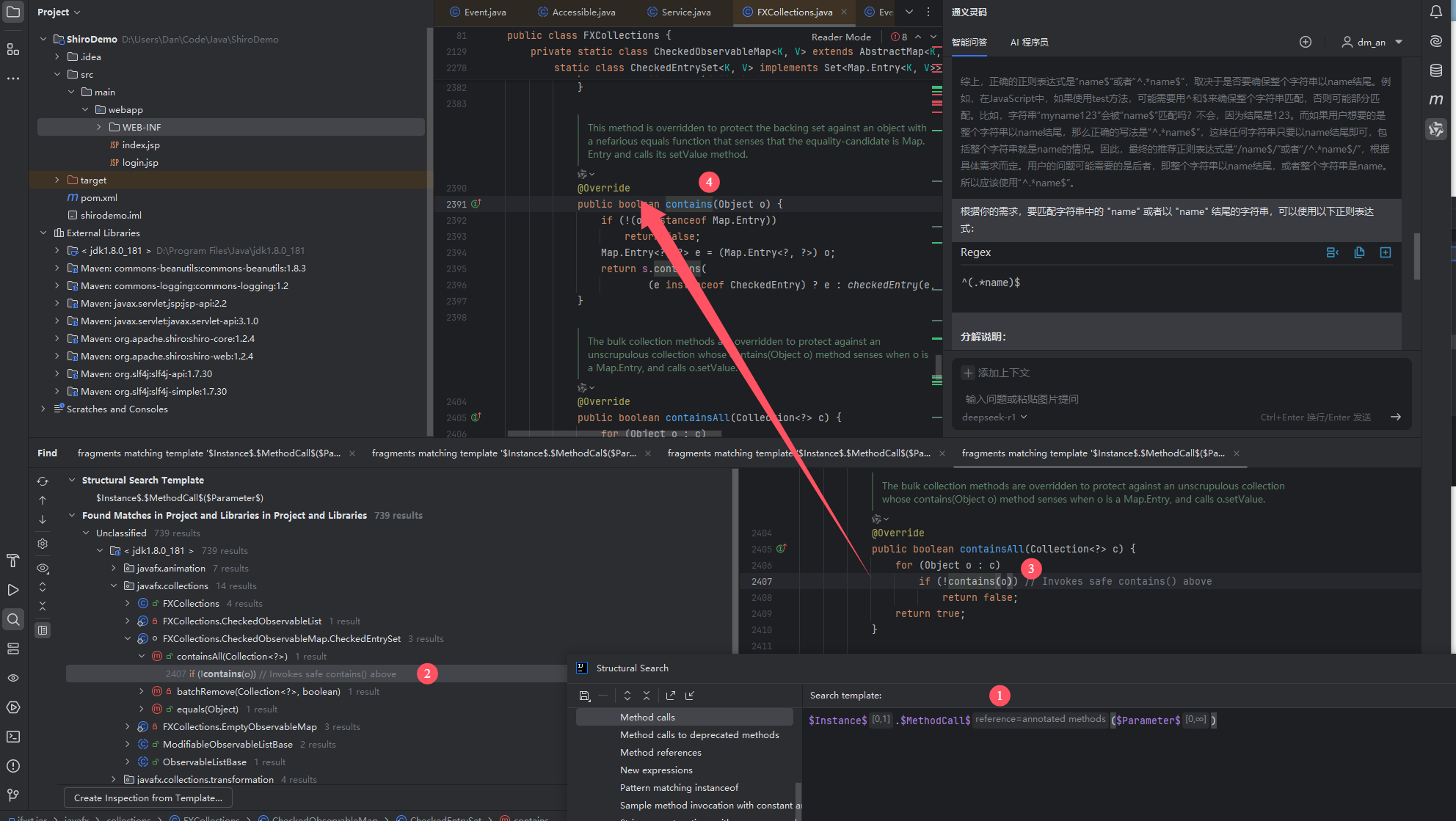This screenshot has width=1456, height=821.
Task: Start a new chat with plus icon
Action: click(x=1306, y=42)
